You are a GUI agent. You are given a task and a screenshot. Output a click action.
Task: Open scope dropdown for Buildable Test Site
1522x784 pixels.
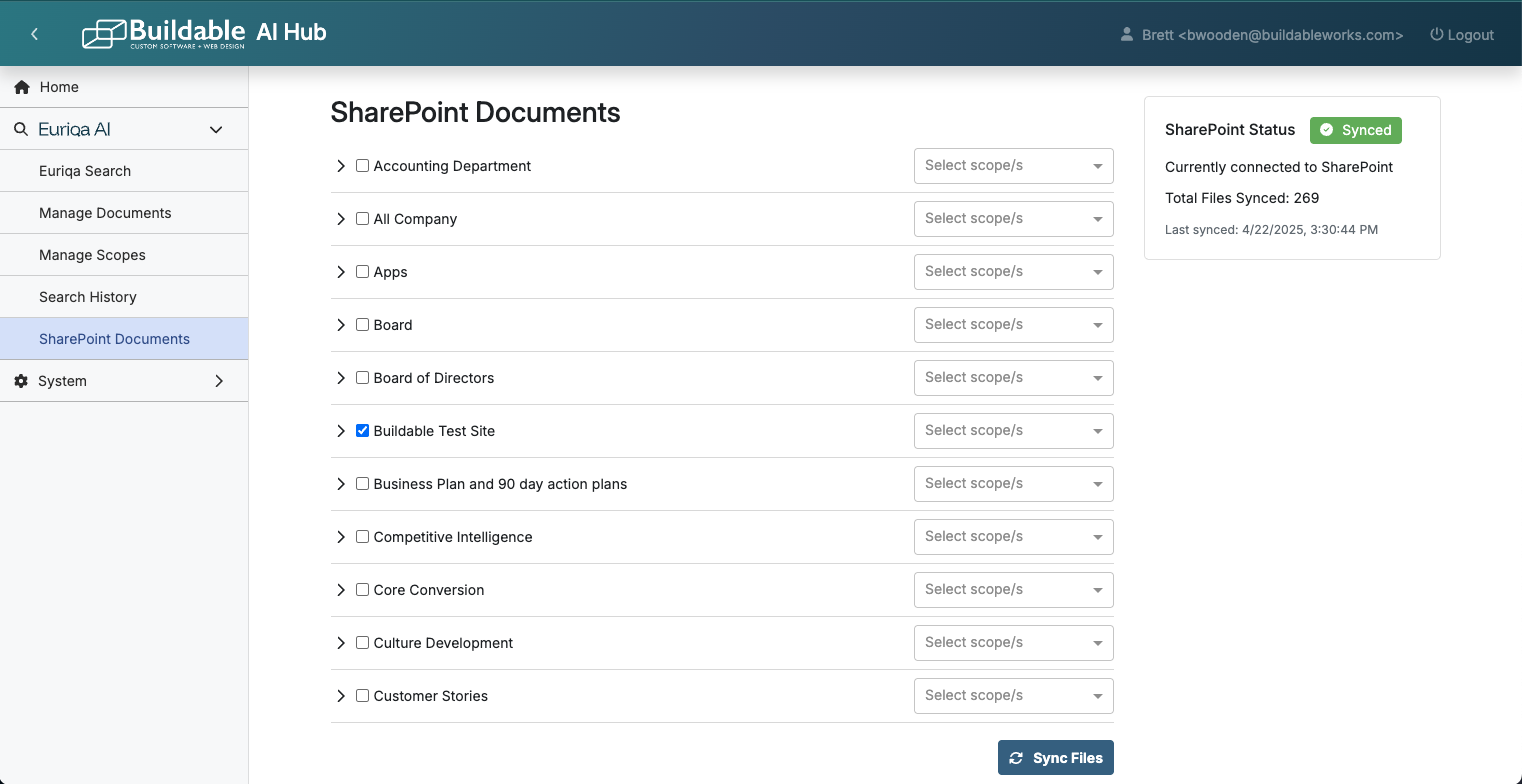[1014, 431]
